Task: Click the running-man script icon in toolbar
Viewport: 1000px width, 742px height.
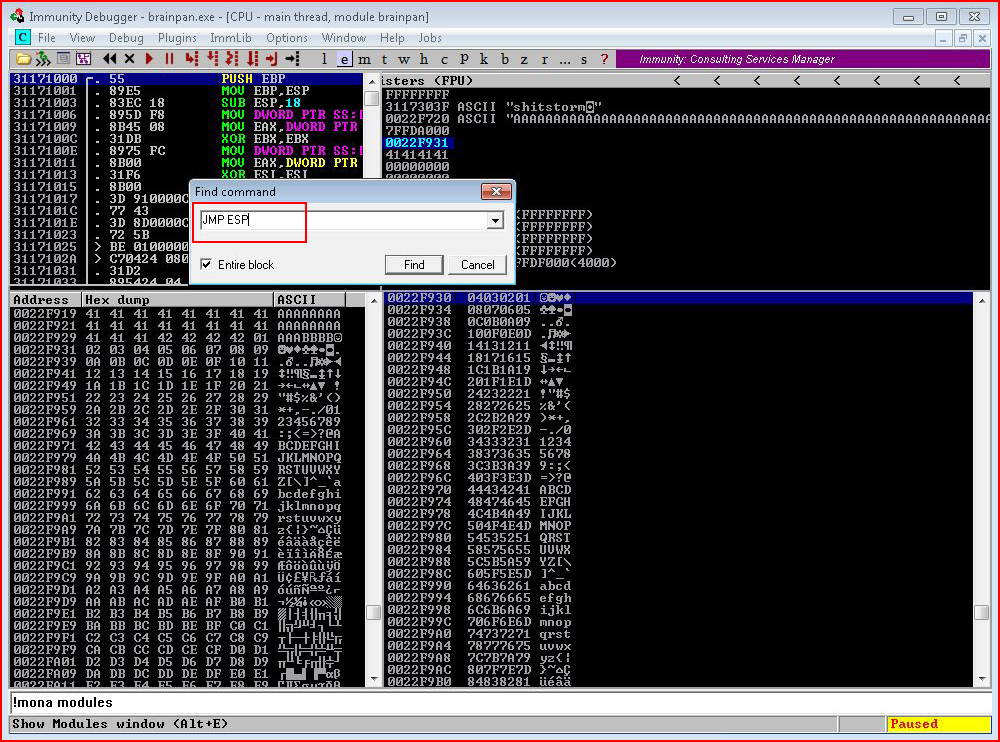Action: point(43,59)
